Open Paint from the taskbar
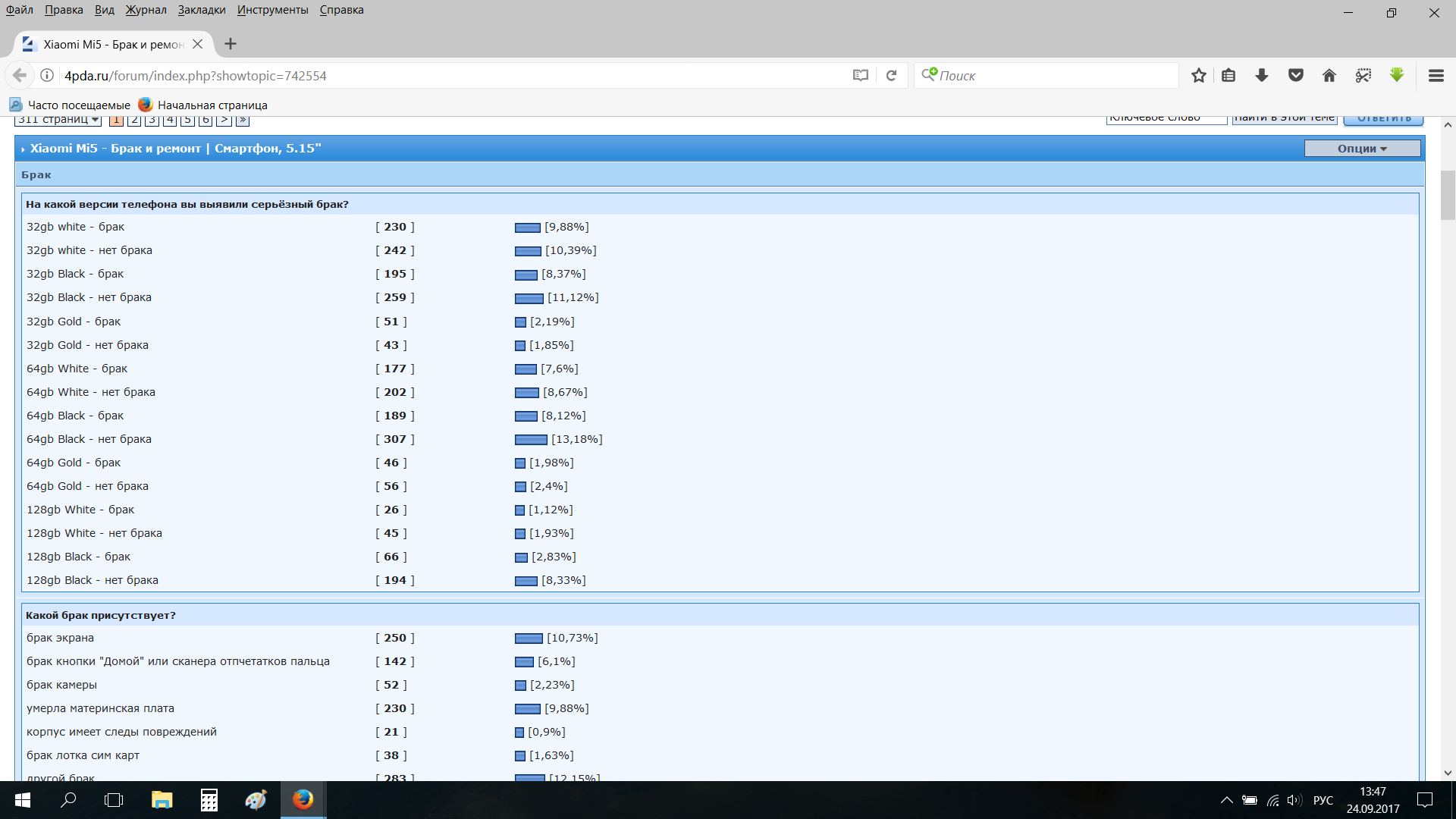 click(256, 800)
